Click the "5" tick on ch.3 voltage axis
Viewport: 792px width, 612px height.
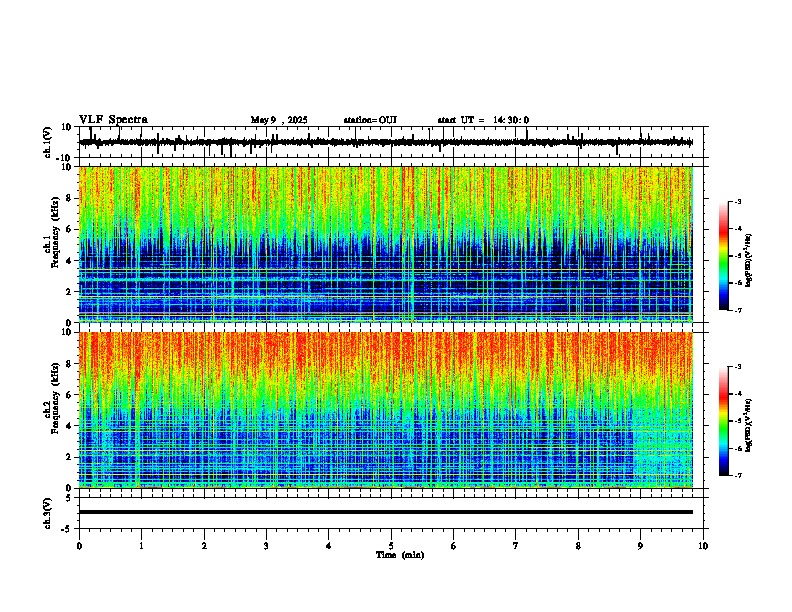[70, 498]
